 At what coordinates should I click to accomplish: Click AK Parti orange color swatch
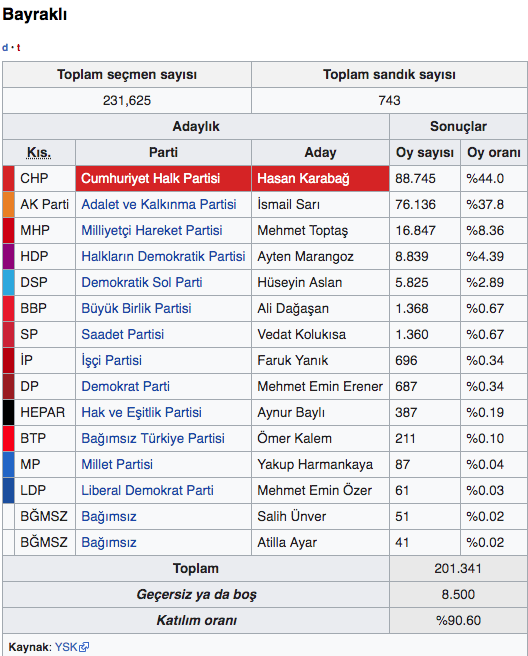pos(8,205)
